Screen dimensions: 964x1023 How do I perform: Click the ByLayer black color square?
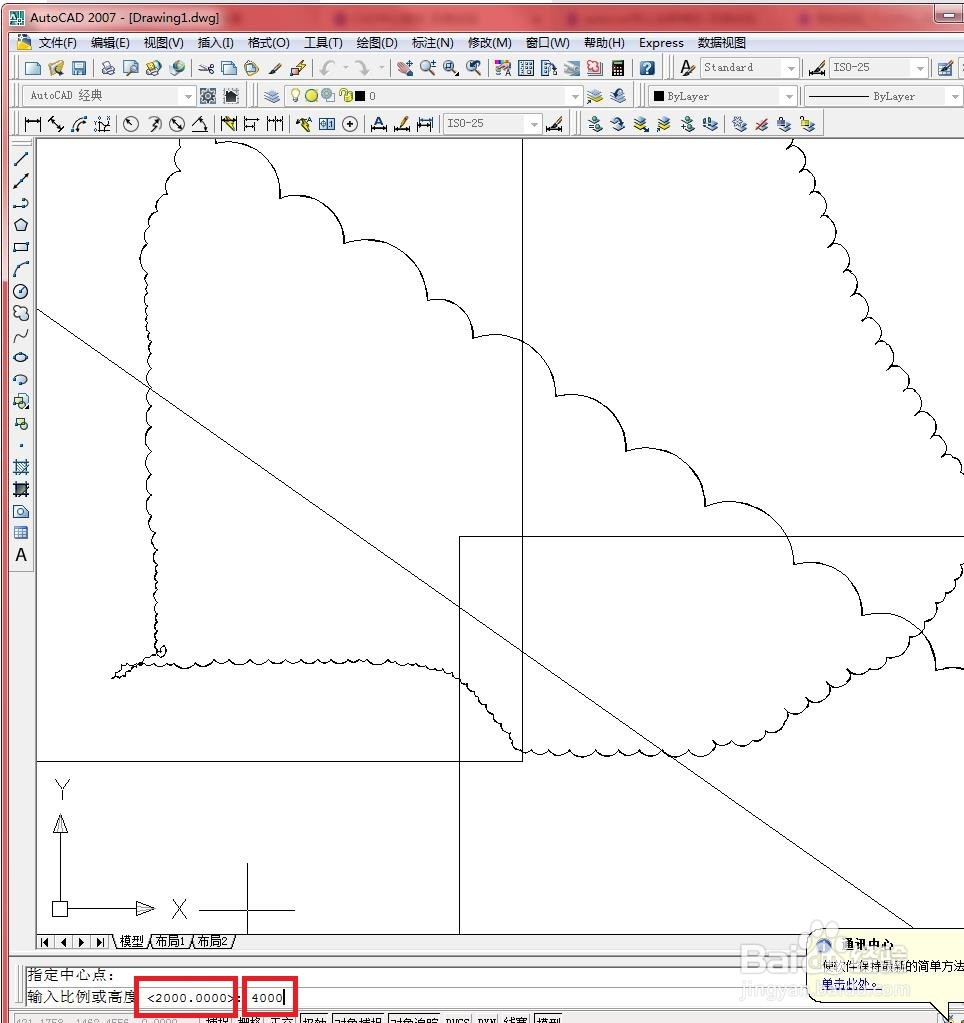click(x=659, y=96)
